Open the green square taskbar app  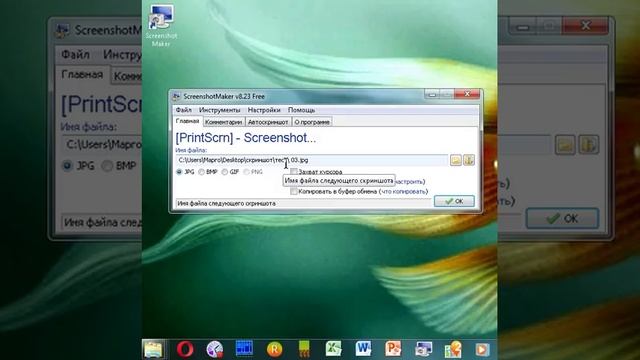[x=304, y=349]
